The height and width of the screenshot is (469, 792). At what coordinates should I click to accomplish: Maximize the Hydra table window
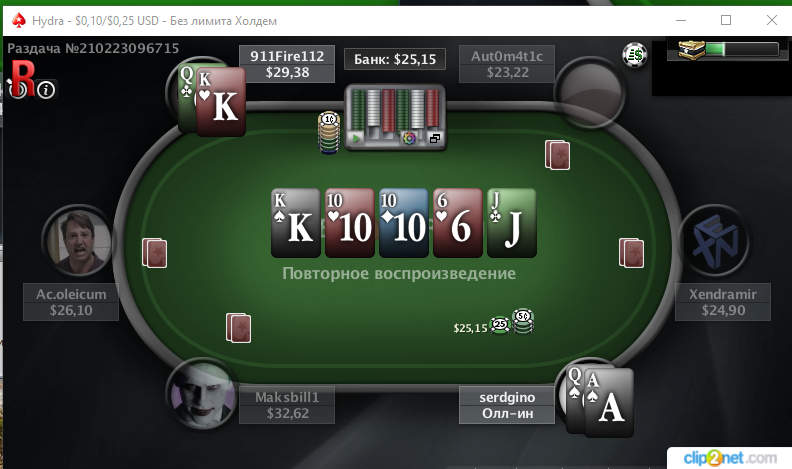coord(726,20)
